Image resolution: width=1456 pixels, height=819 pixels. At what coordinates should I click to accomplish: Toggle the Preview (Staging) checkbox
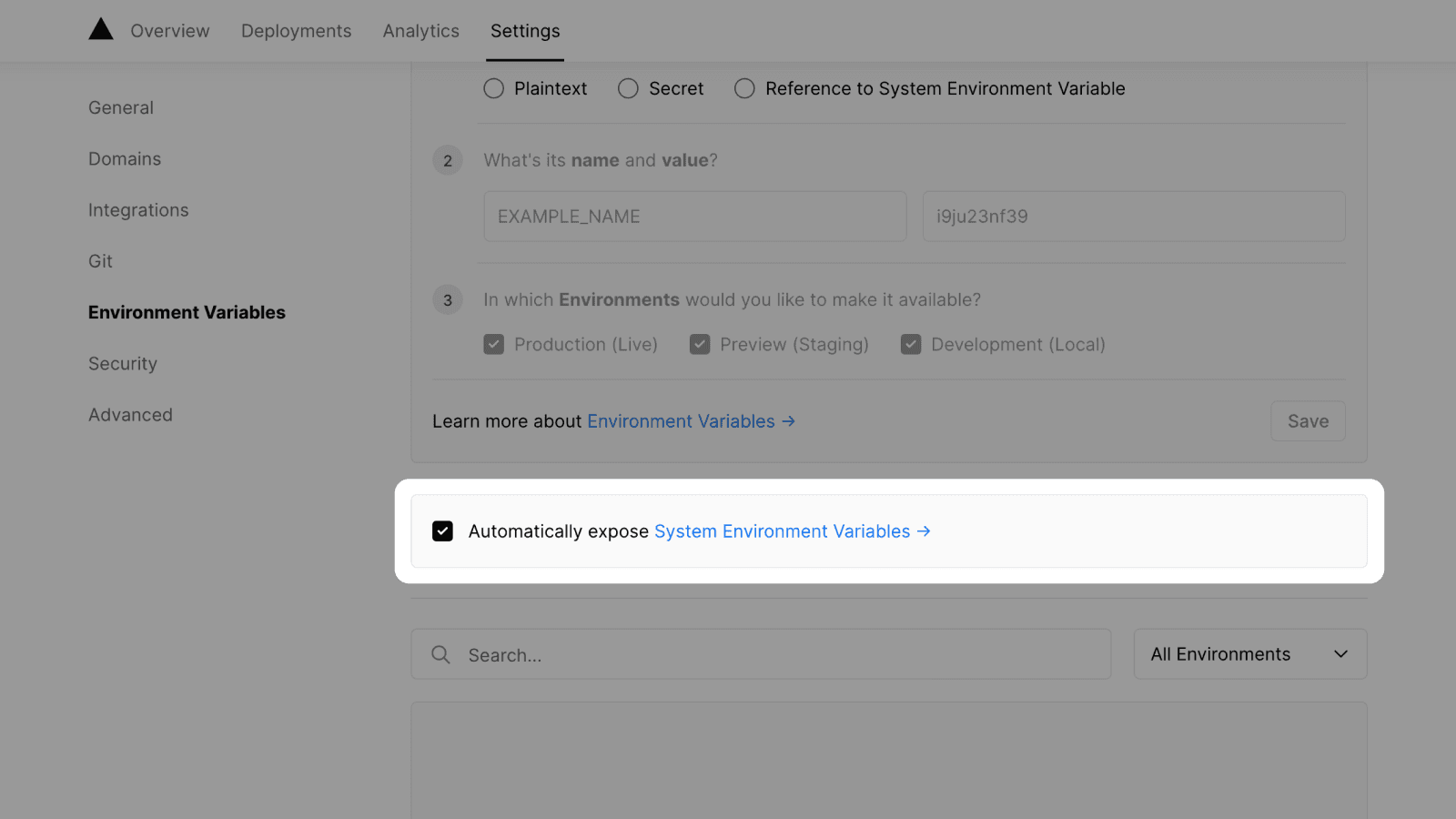699,345
